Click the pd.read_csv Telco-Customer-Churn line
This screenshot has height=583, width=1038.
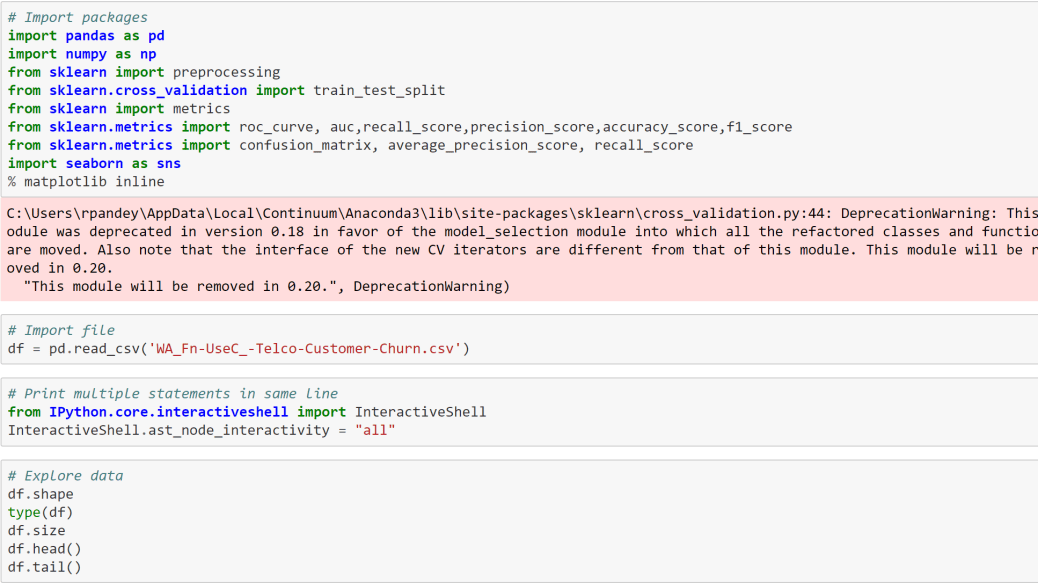click(238, 349)
